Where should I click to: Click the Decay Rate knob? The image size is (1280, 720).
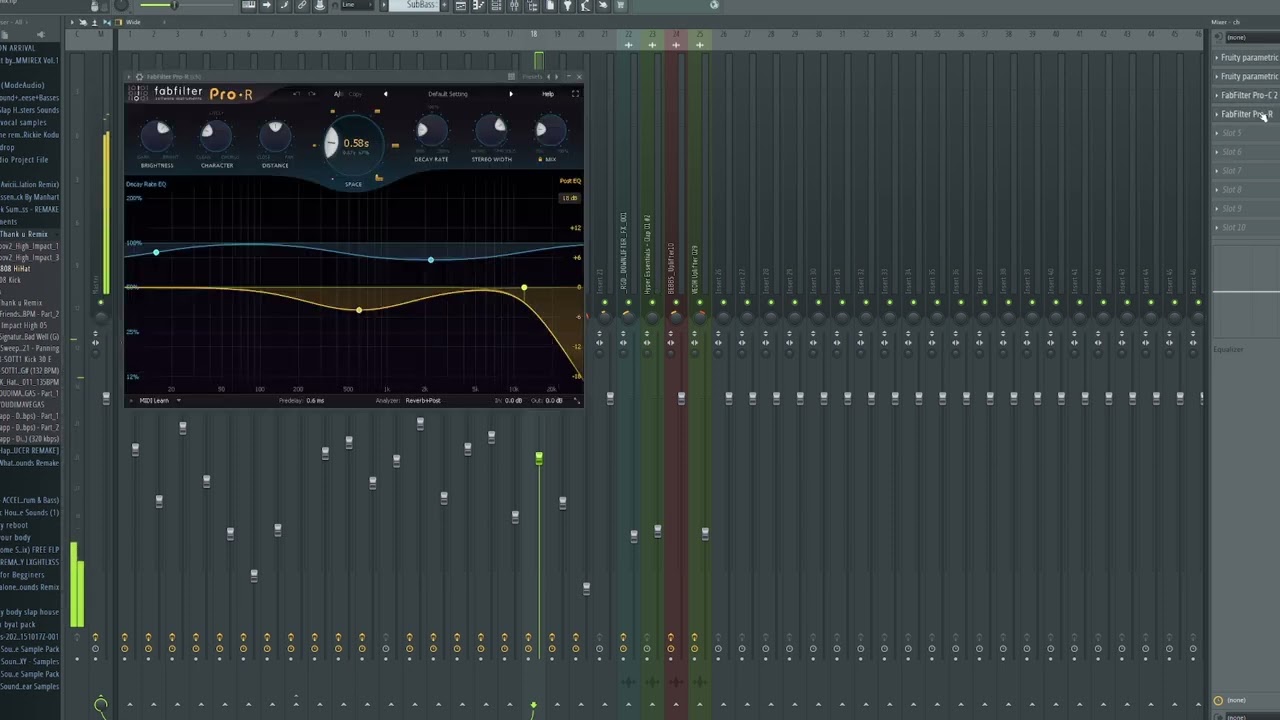tap(431, 131)
